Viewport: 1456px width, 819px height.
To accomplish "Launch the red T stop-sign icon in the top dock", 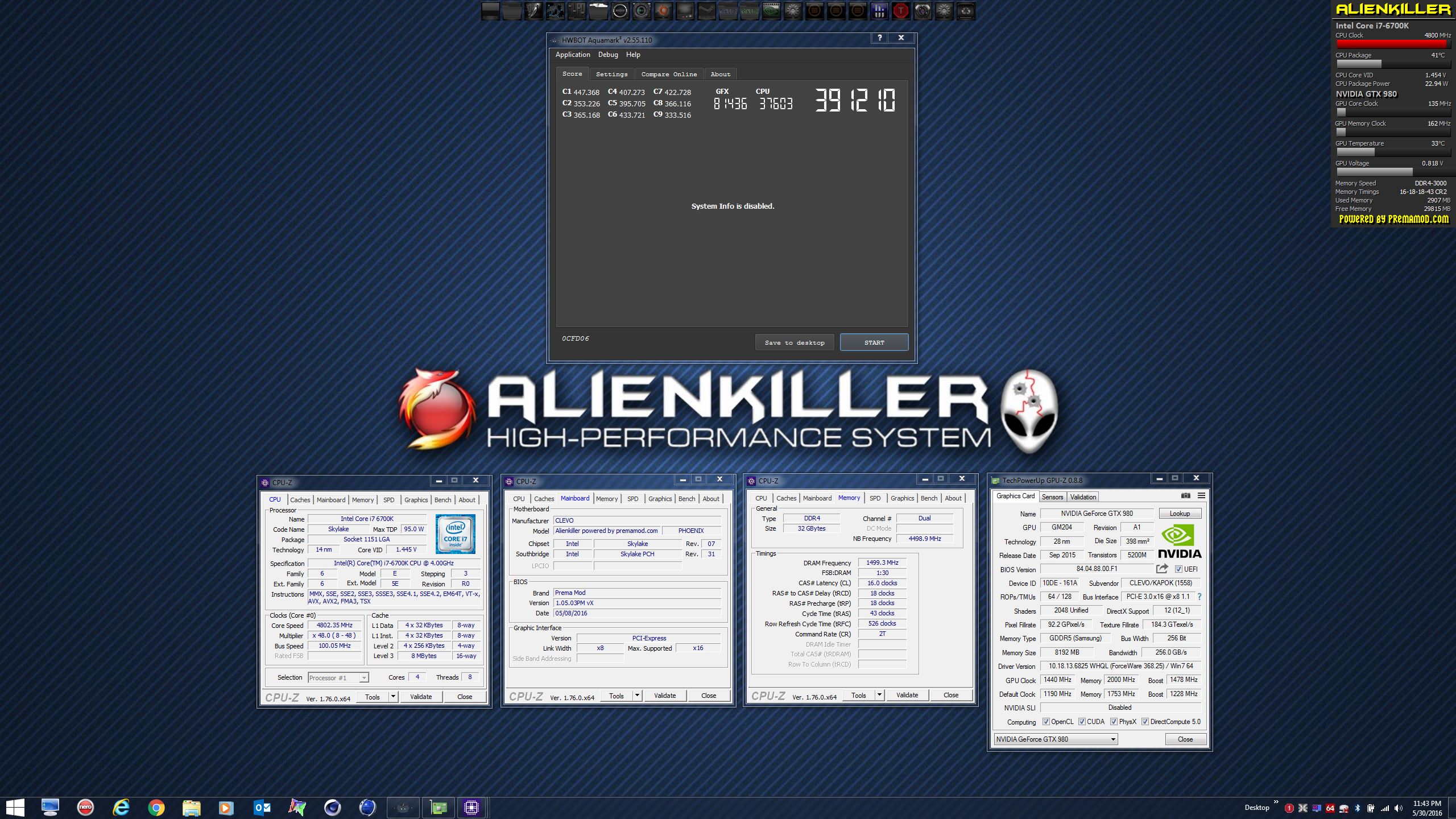I will 901,11.
